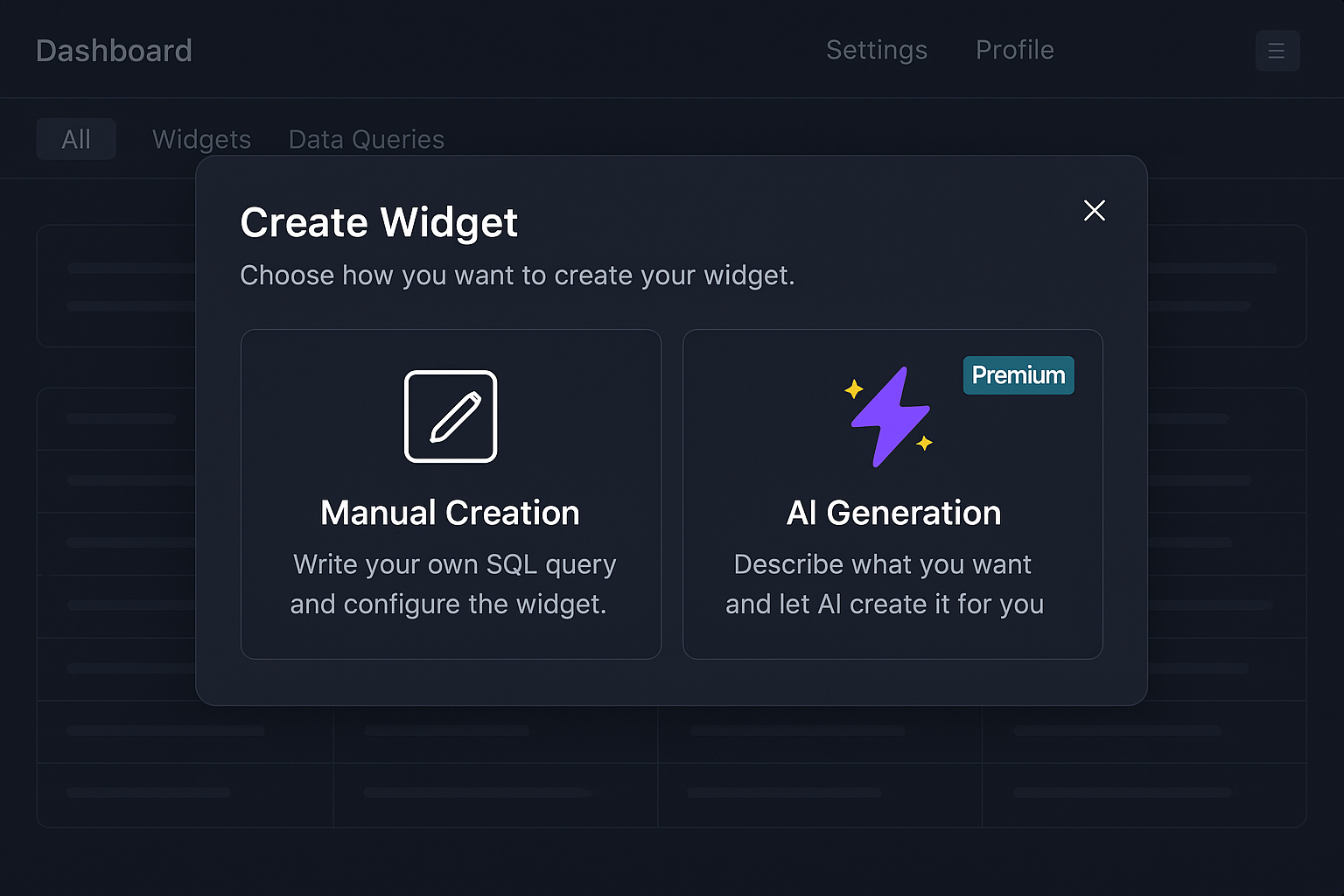
Task: Click the 'Write your own SQL query' description text
Action: [x=453, y=584]
